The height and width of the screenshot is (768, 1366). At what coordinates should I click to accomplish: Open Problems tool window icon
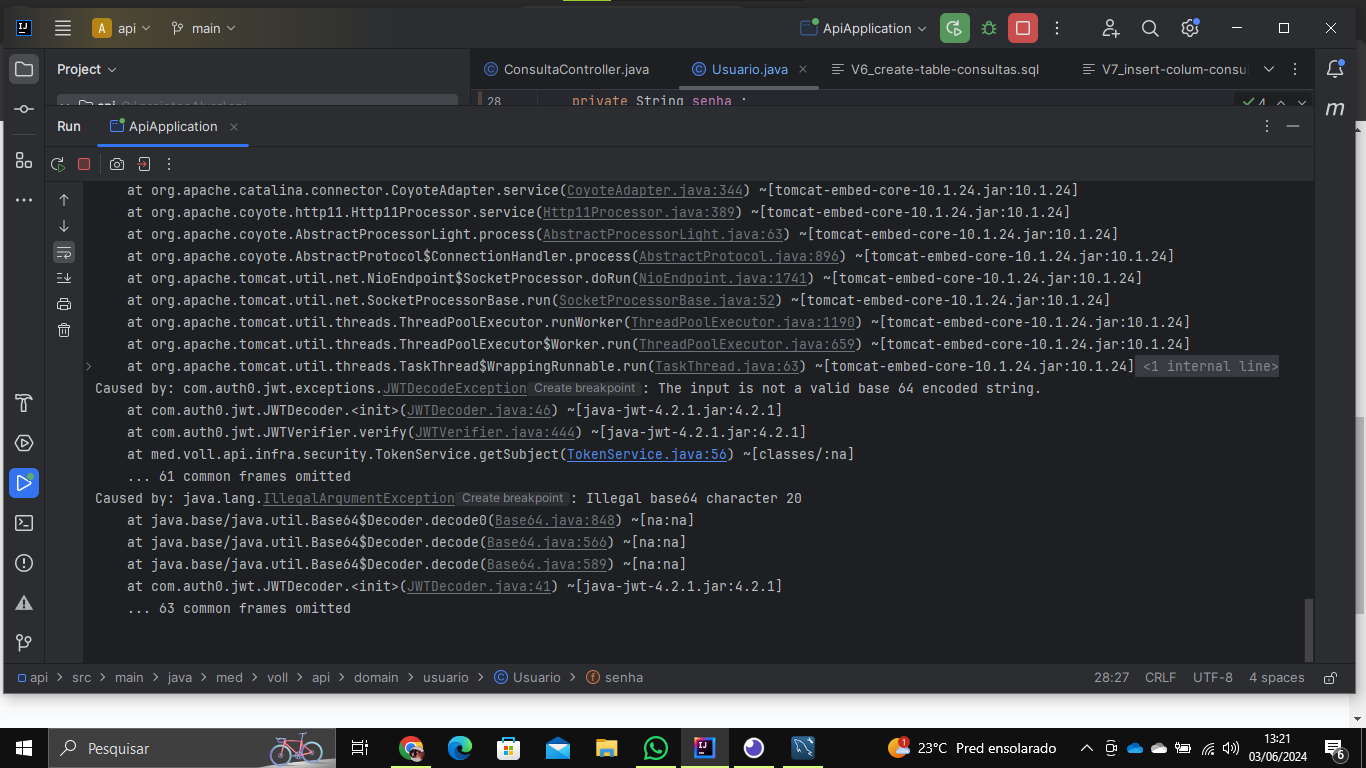[24, 563]
